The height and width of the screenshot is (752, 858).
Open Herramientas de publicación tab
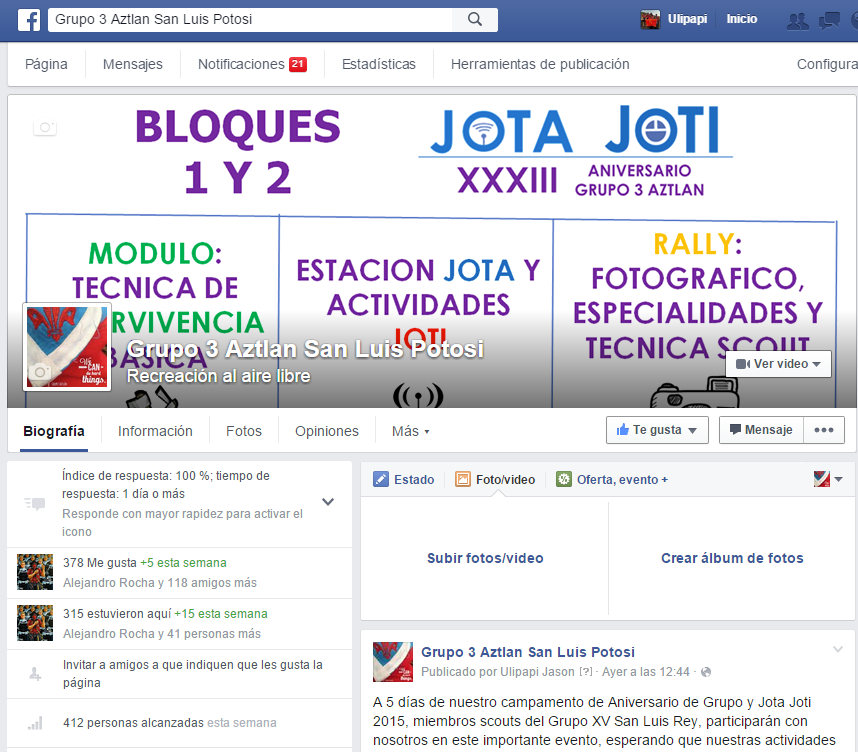(x=540, y=64)
